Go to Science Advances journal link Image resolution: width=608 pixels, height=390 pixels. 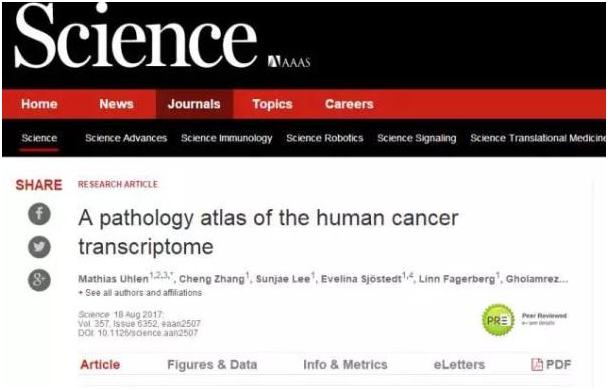coord(126,138)
